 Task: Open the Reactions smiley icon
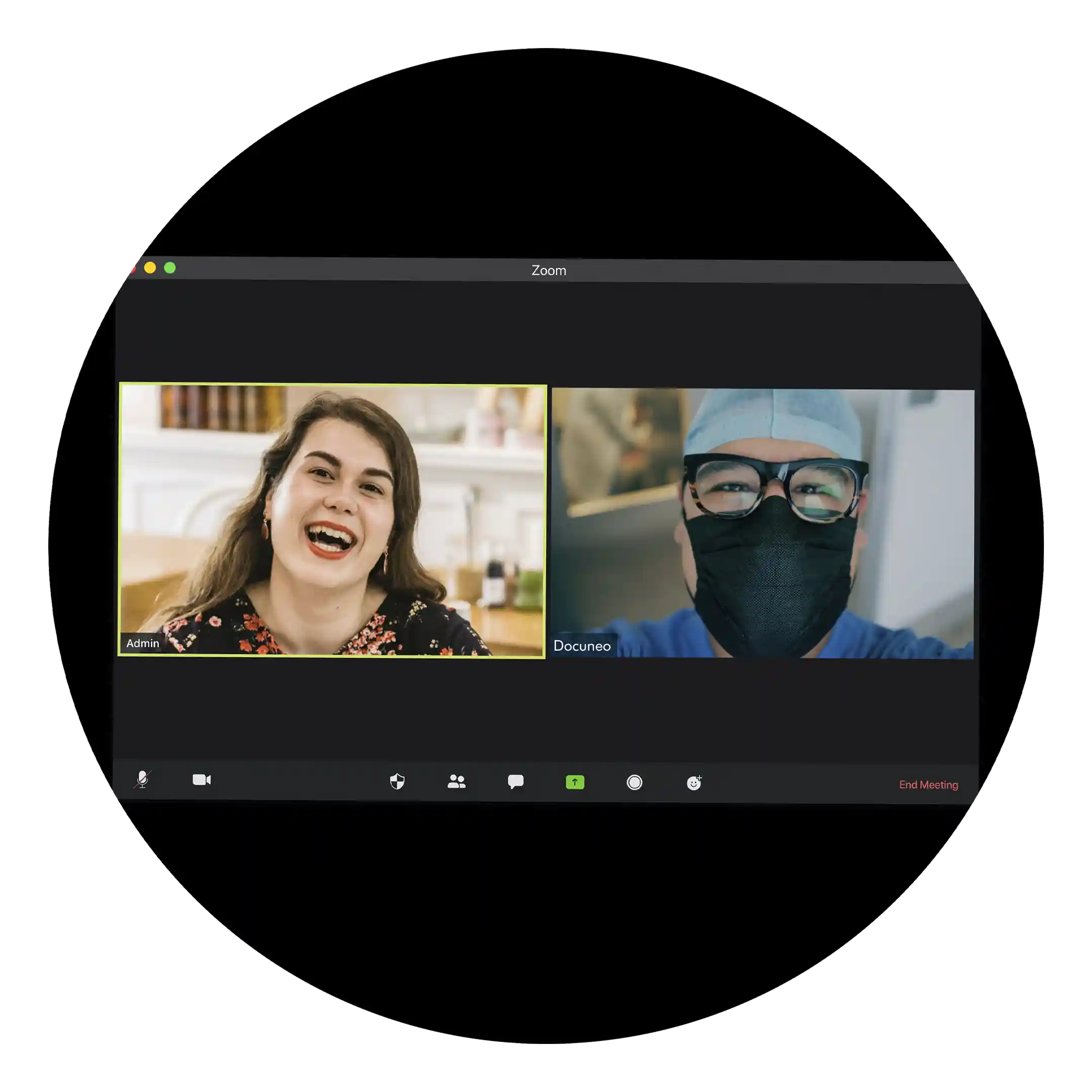point(694,783)
